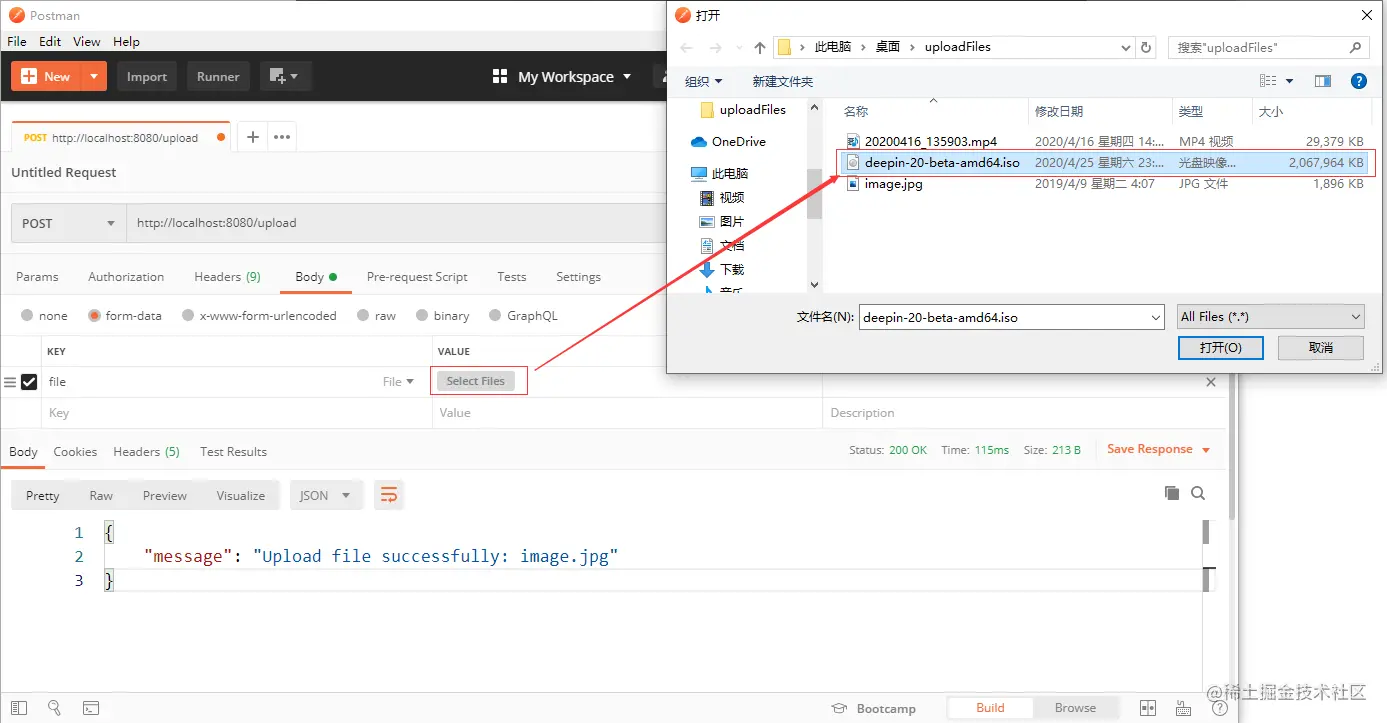
Task: Go up one folder in the file dialog
Action: [x=760, y=47]
